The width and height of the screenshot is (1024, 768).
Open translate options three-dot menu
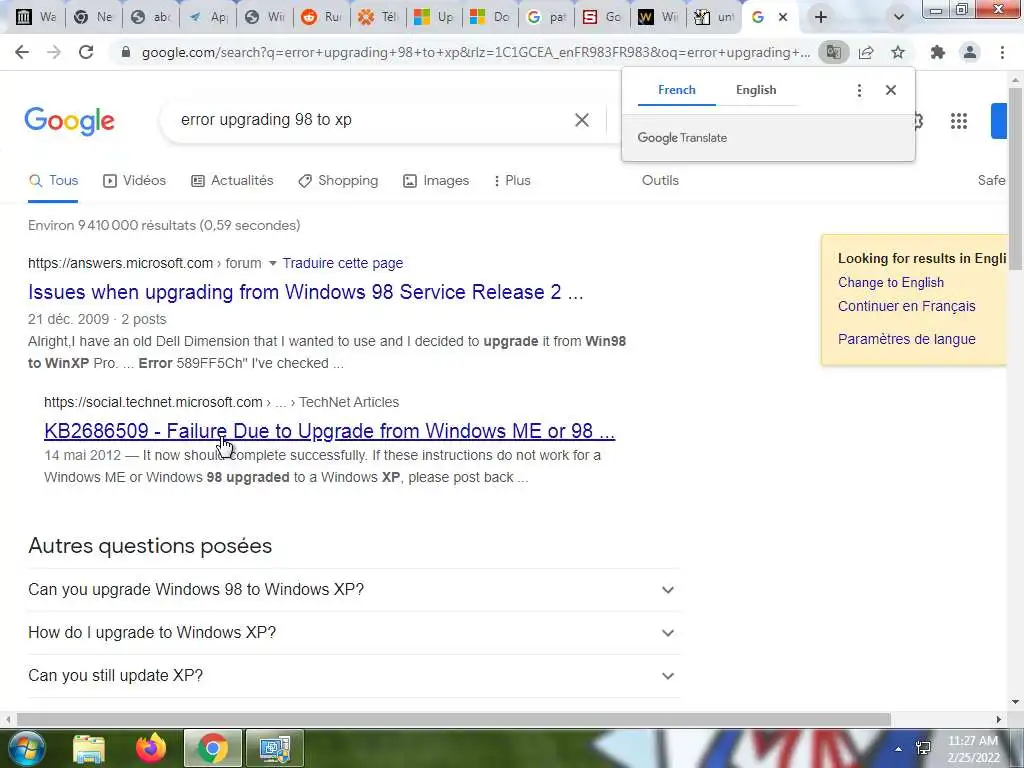(x=859, y=90)
